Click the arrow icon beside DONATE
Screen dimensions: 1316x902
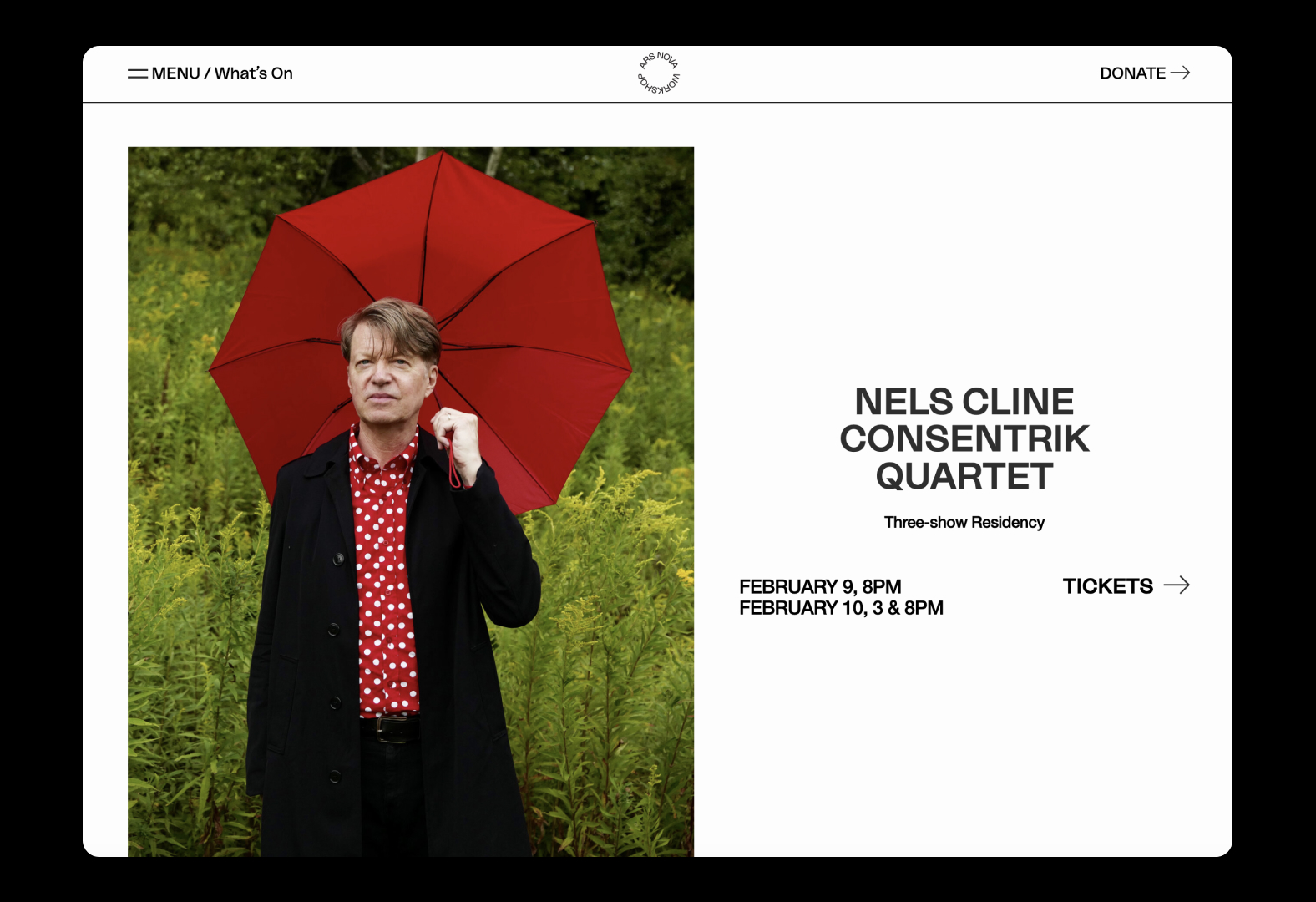pyautogui.click(x=1180, y=73)
